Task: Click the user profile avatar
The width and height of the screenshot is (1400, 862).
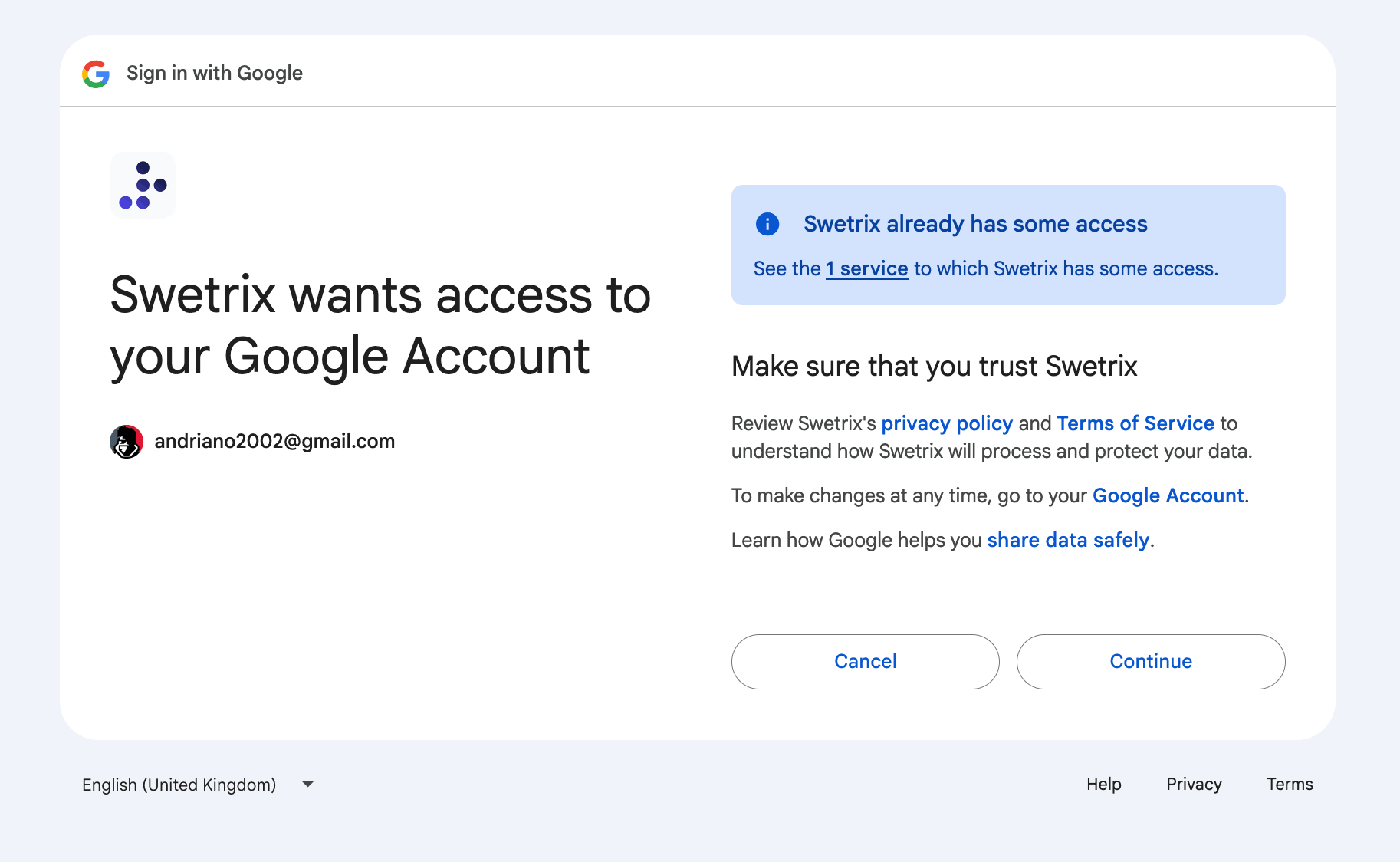Action: pyautogui.click(x=127, y=442)
